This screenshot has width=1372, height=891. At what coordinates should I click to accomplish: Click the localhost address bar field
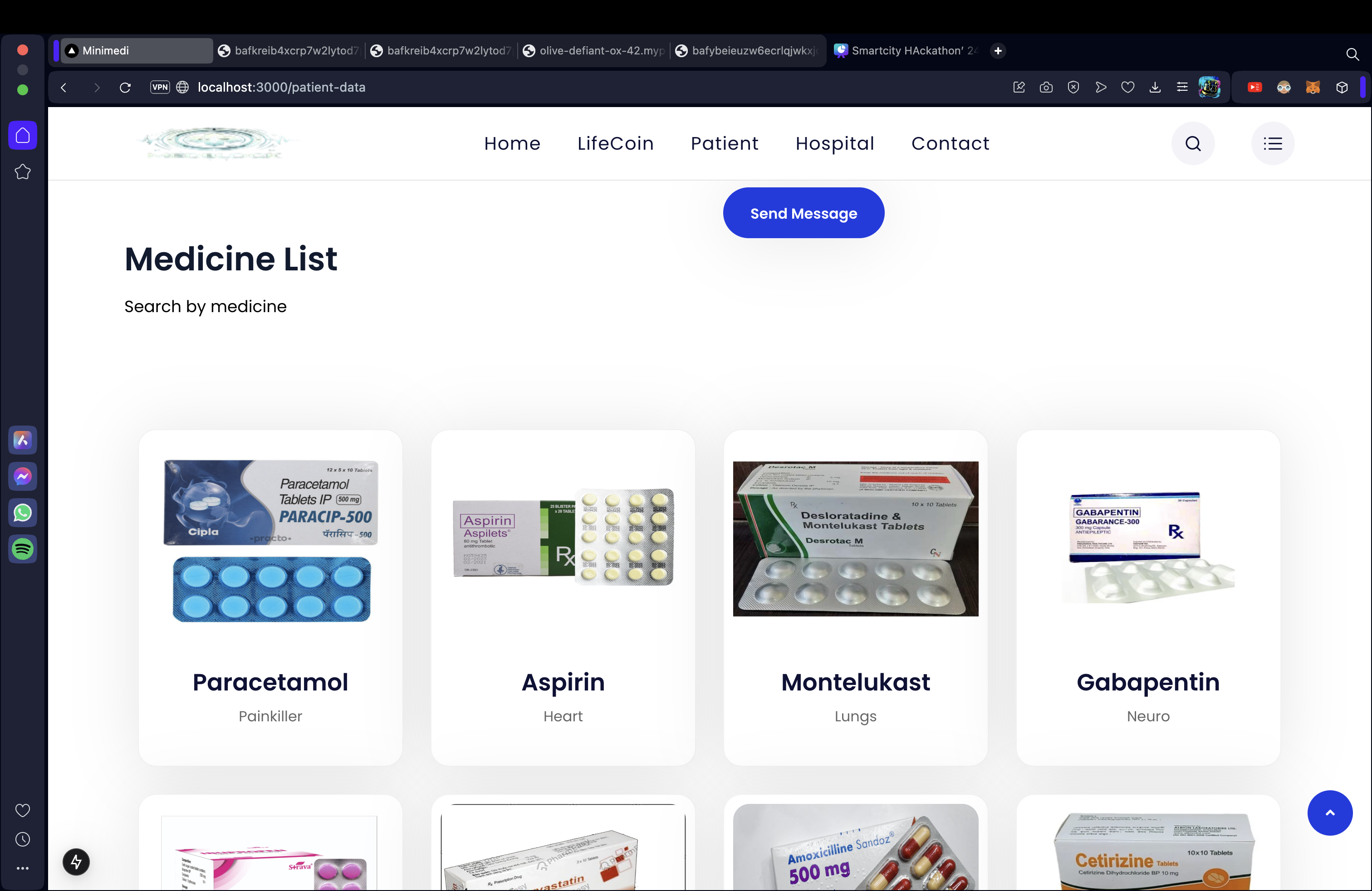coord(281,87)
